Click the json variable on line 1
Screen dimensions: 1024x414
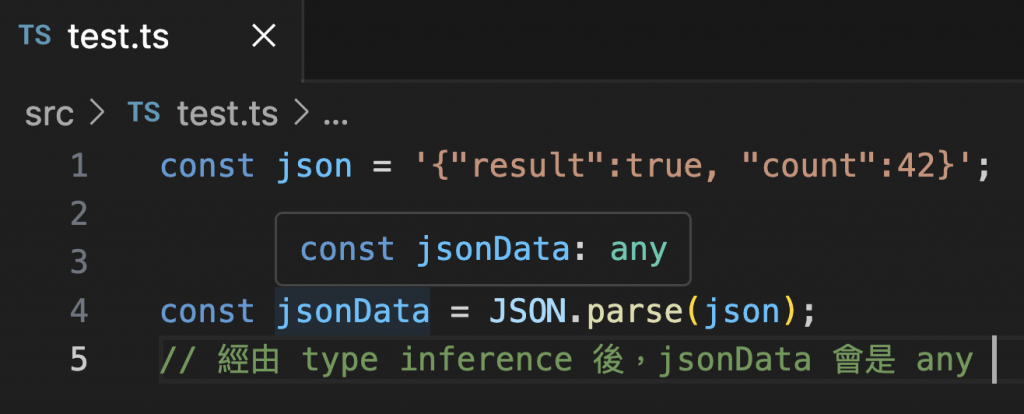point(314,166)
